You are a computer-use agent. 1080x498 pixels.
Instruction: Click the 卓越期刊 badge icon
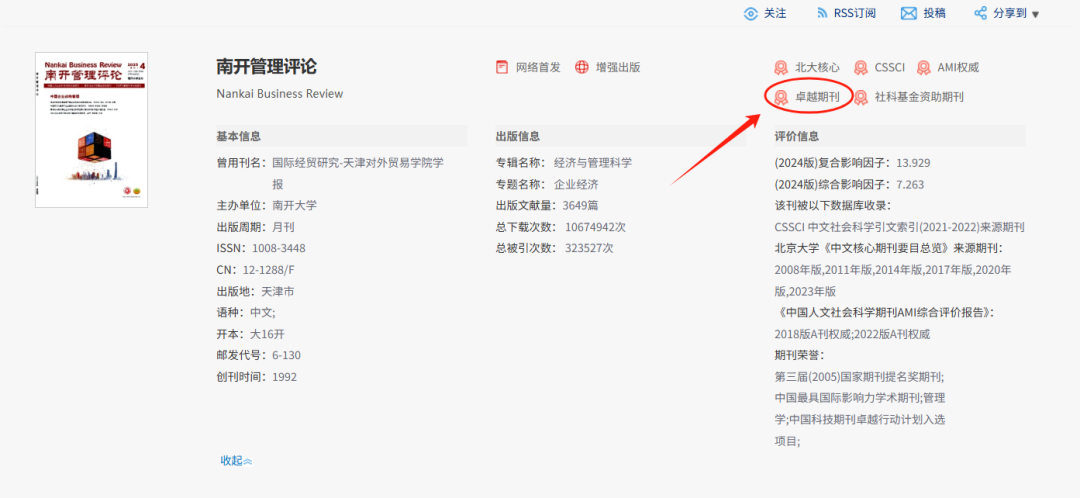coord(781,97)
